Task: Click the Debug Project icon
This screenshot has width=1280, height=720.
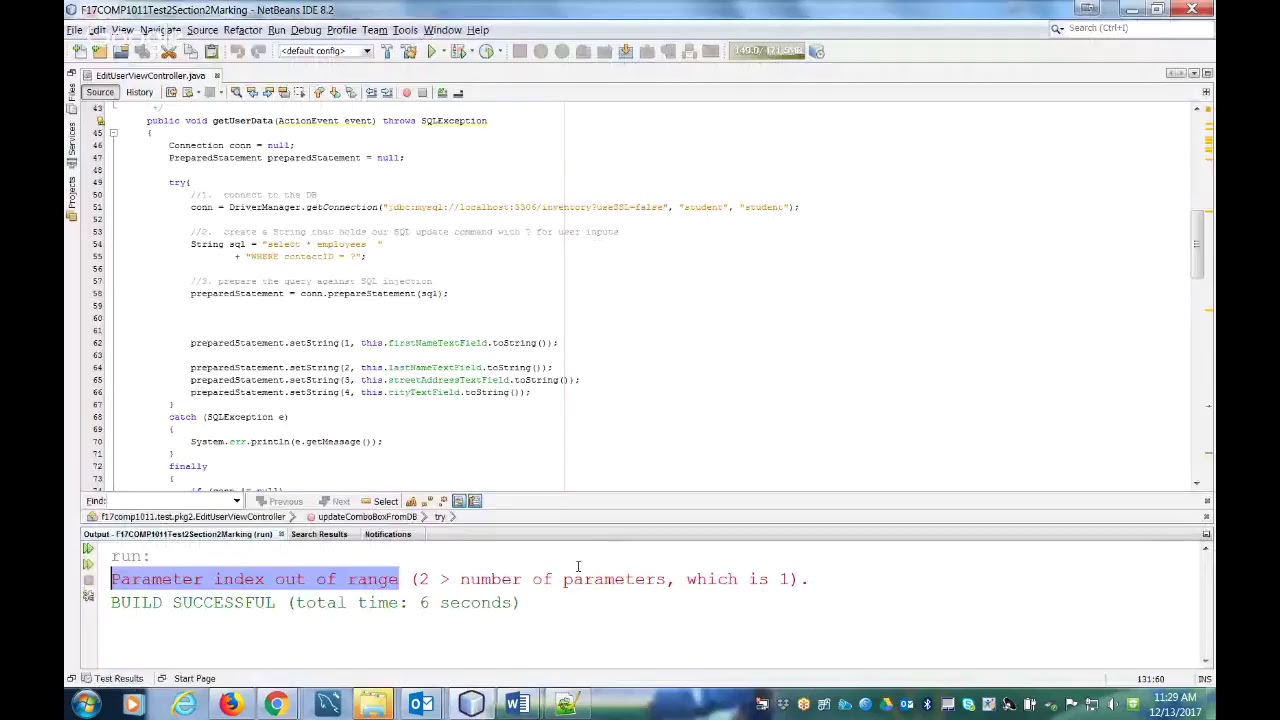Action: click(458, 51)
